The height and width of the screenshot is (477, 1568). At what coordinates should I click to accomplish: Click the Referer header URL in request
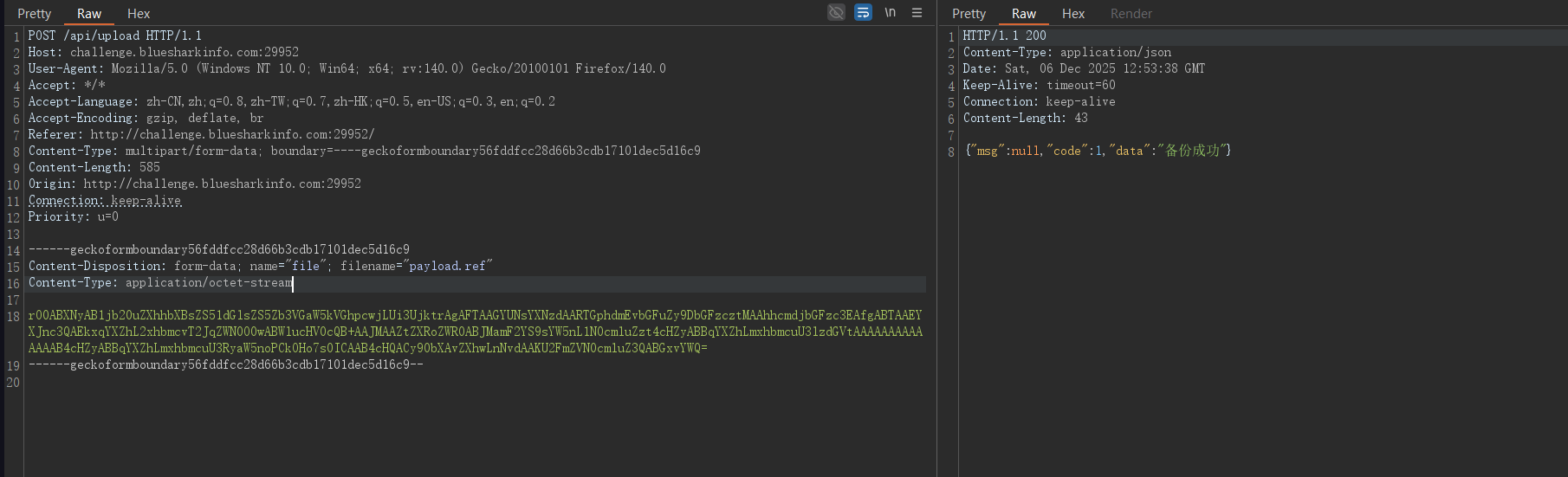tap(232, 134)
